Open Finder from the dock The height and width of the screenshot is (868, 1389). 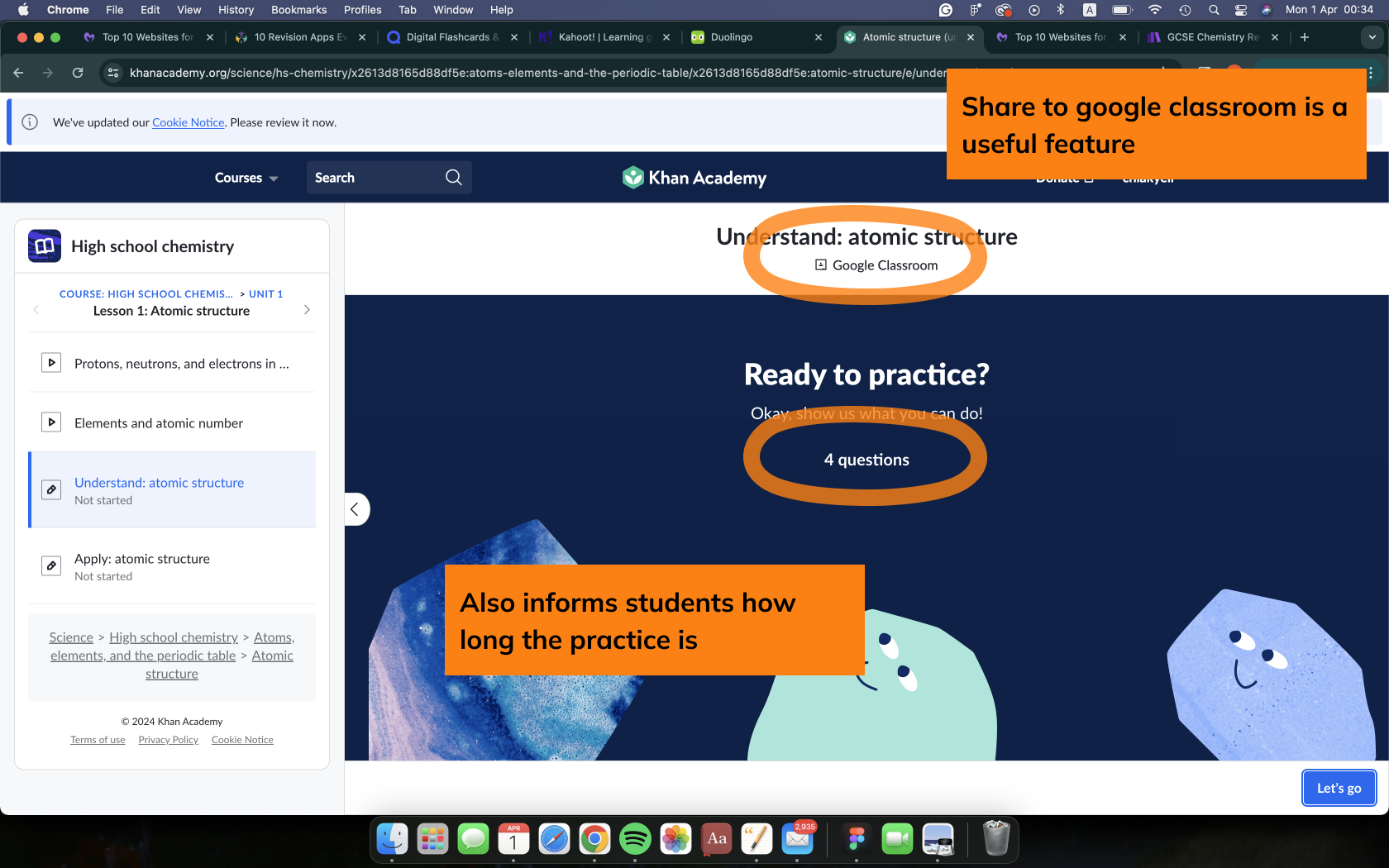point(392,839)
